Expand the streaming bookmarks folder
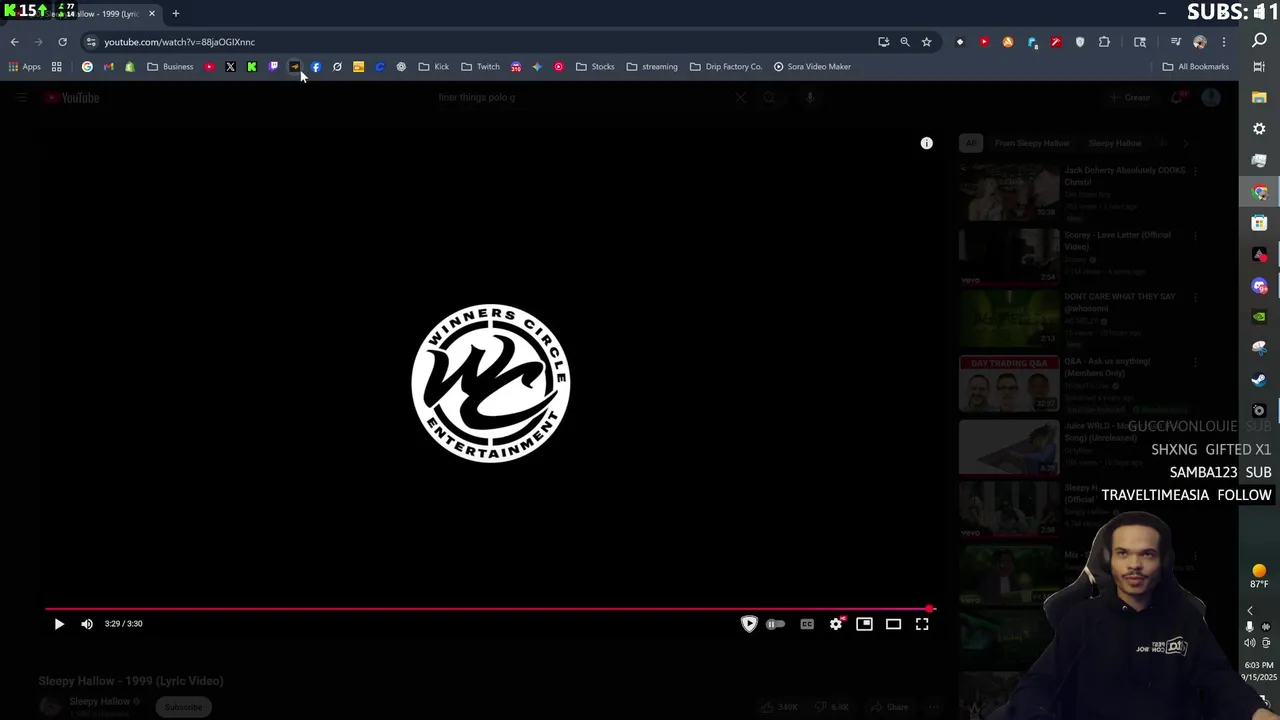 click(x=652, y=67)
